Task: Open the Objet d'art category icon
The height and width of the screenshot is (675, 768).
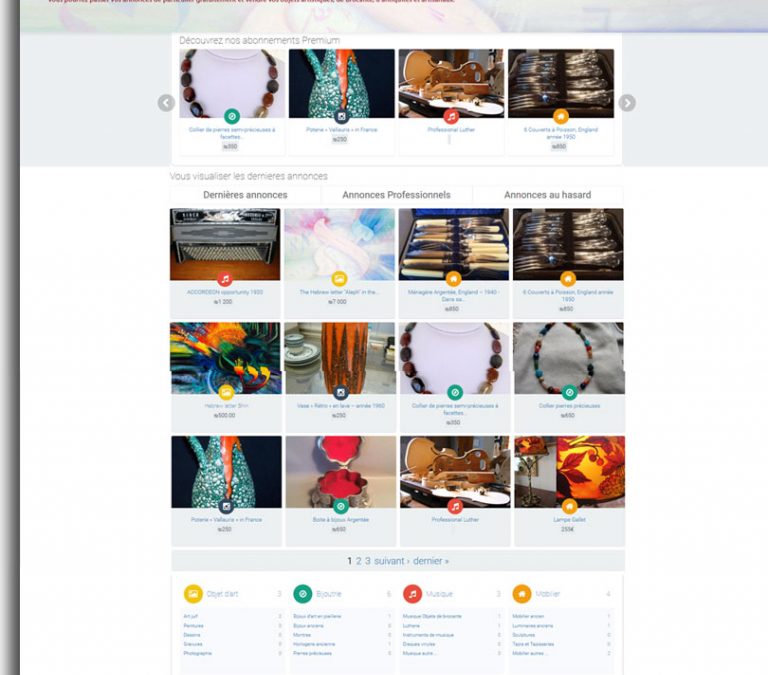Action: click(193, 594)
